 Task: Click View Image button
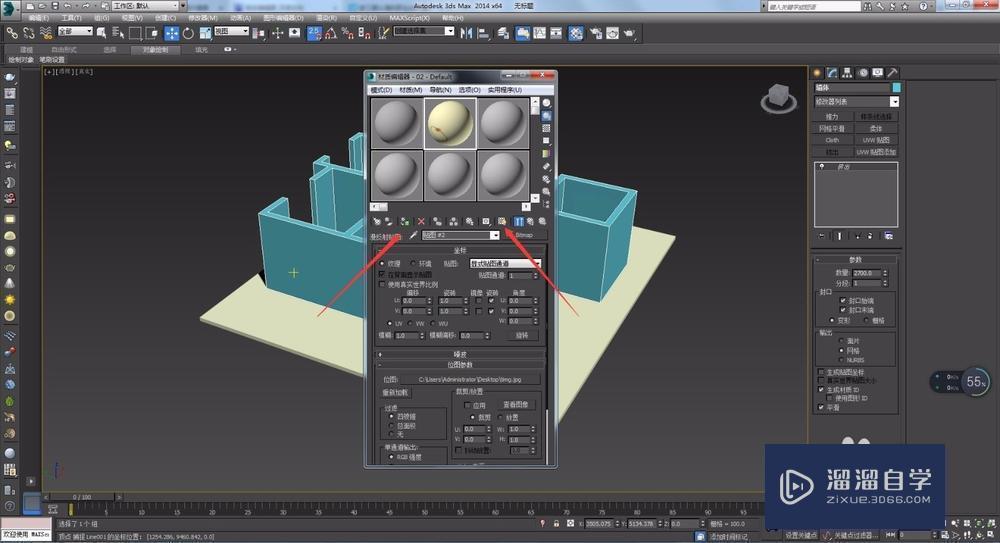coord(515,405)
